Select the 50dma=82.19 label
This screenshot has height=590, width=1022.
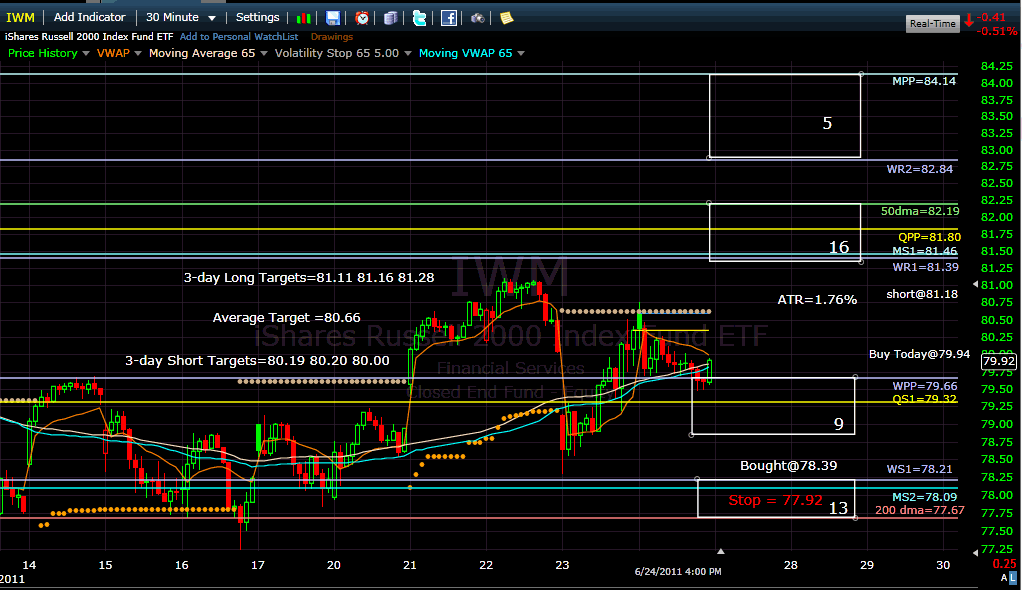[920, 211]
